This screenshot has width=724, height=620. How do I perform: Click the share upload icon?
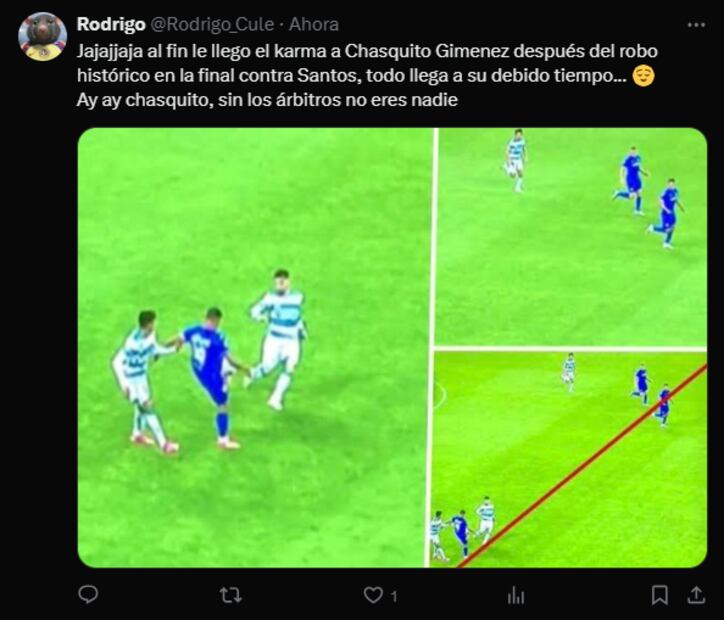click(697, 595)
